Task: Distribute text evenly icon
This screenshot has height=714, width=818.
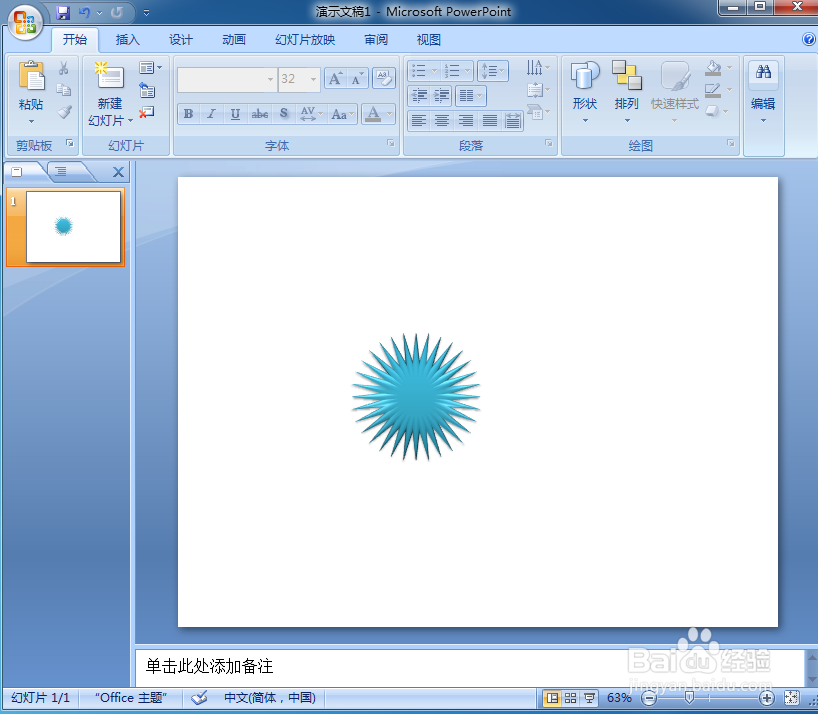Action: [513, 121]
